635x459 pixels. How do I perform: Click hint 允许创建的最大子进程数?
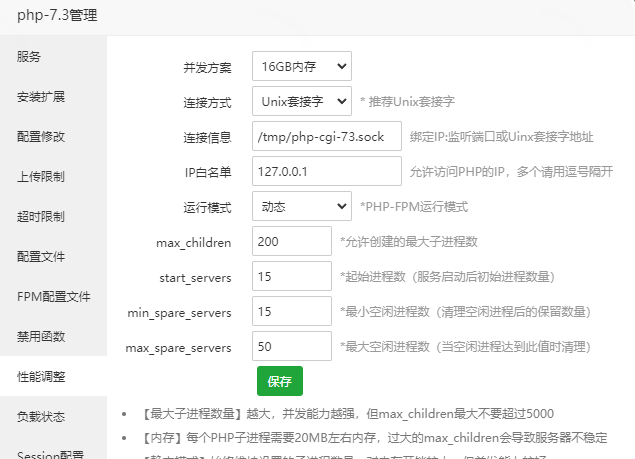click(x=409, y=242)
